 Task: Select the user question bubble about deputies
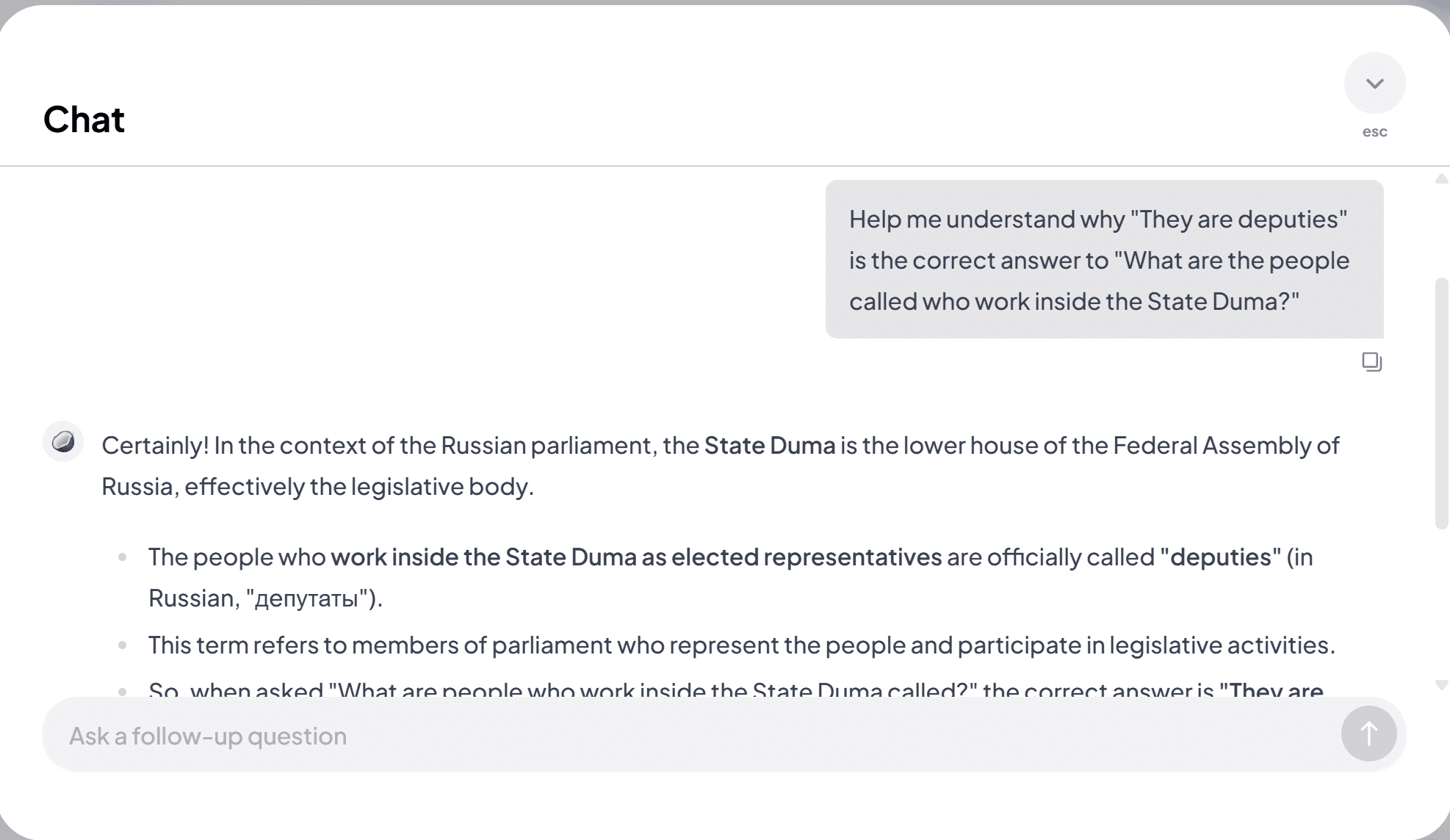(x=1103, y=260)
